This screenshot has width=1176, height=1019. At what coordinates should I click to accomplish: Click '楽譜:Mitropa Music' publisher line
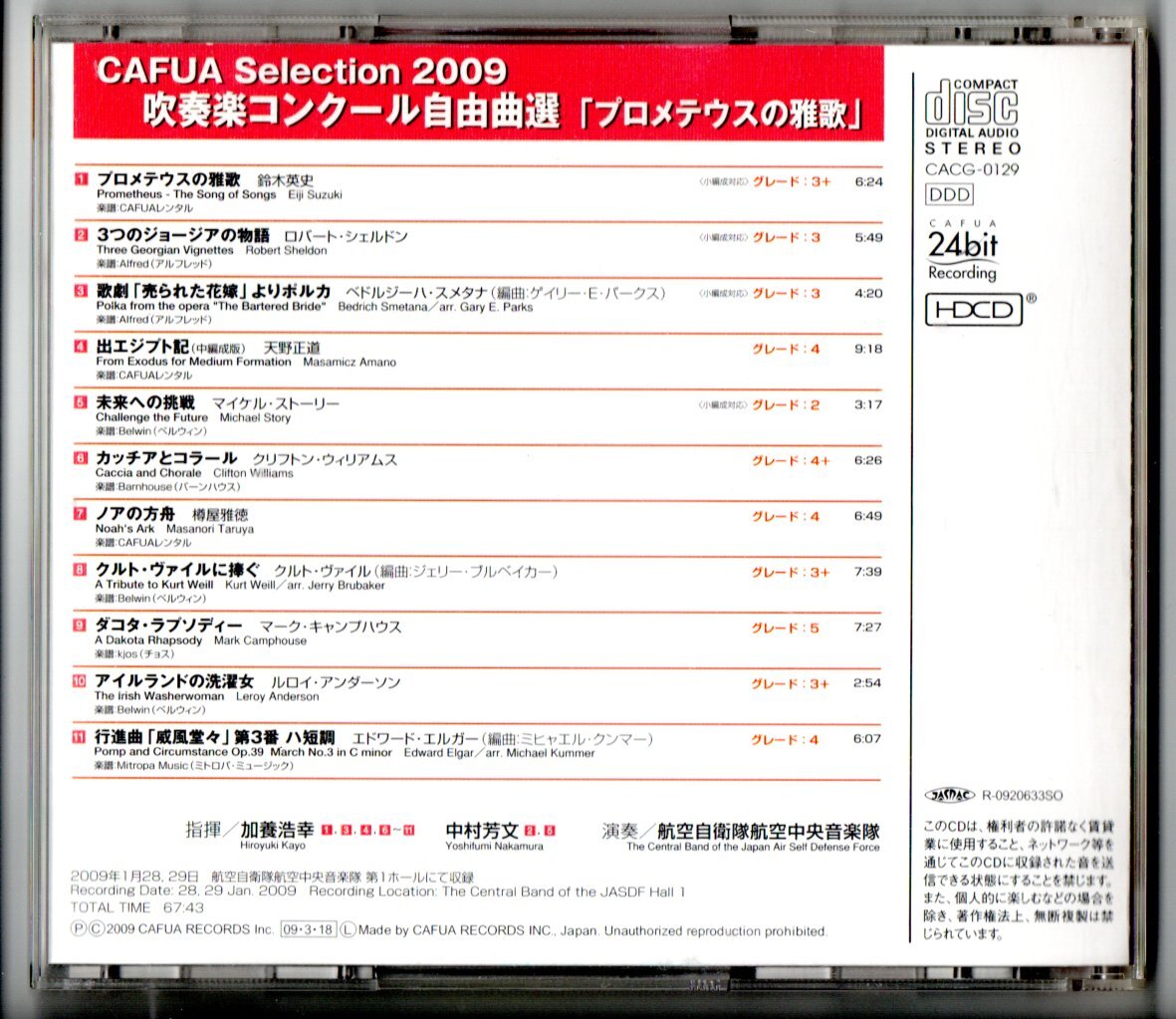pyautogui.click(x=193, y=765)
